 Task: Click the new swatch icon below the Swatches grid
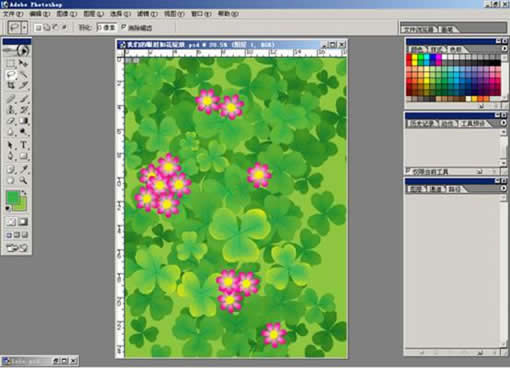point(481,106)
